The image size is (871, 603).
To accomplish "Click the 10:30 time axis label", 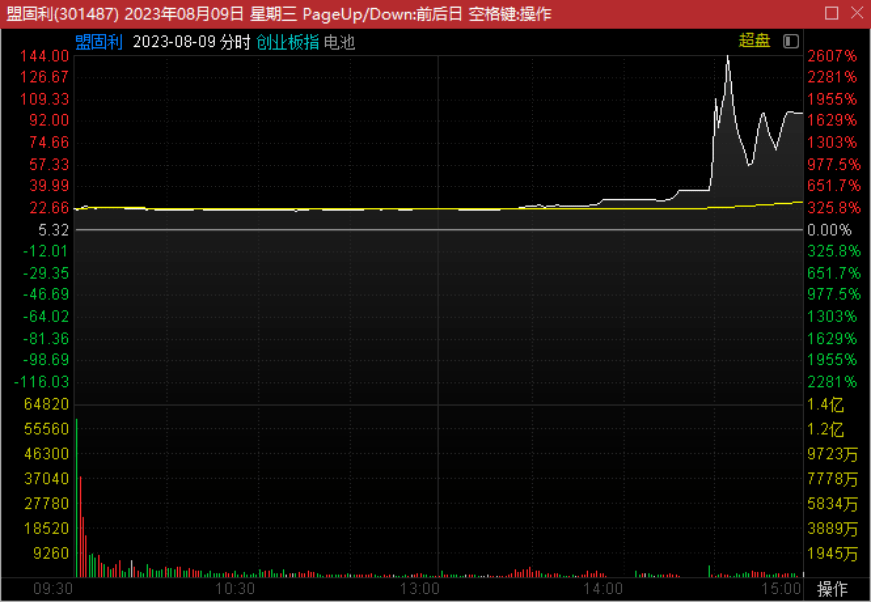I will pos(236,589).
